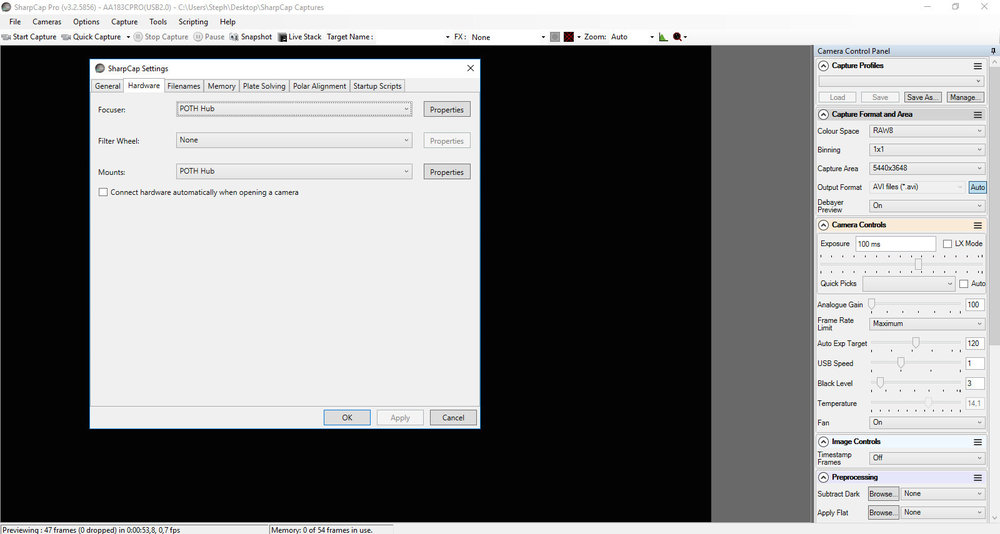Open Camera Controls section menu icon

tap(978, 225)
